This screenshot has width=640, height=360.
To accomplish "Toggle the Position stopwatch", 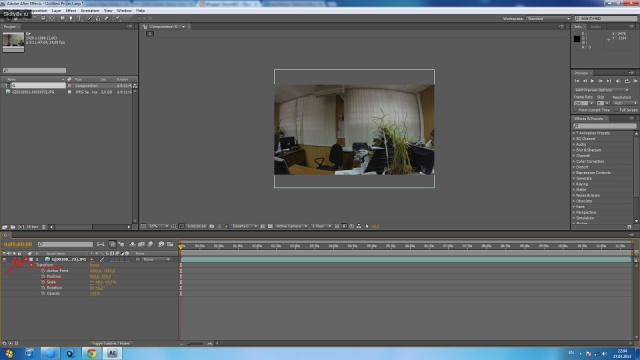I will tap(43, 276).
